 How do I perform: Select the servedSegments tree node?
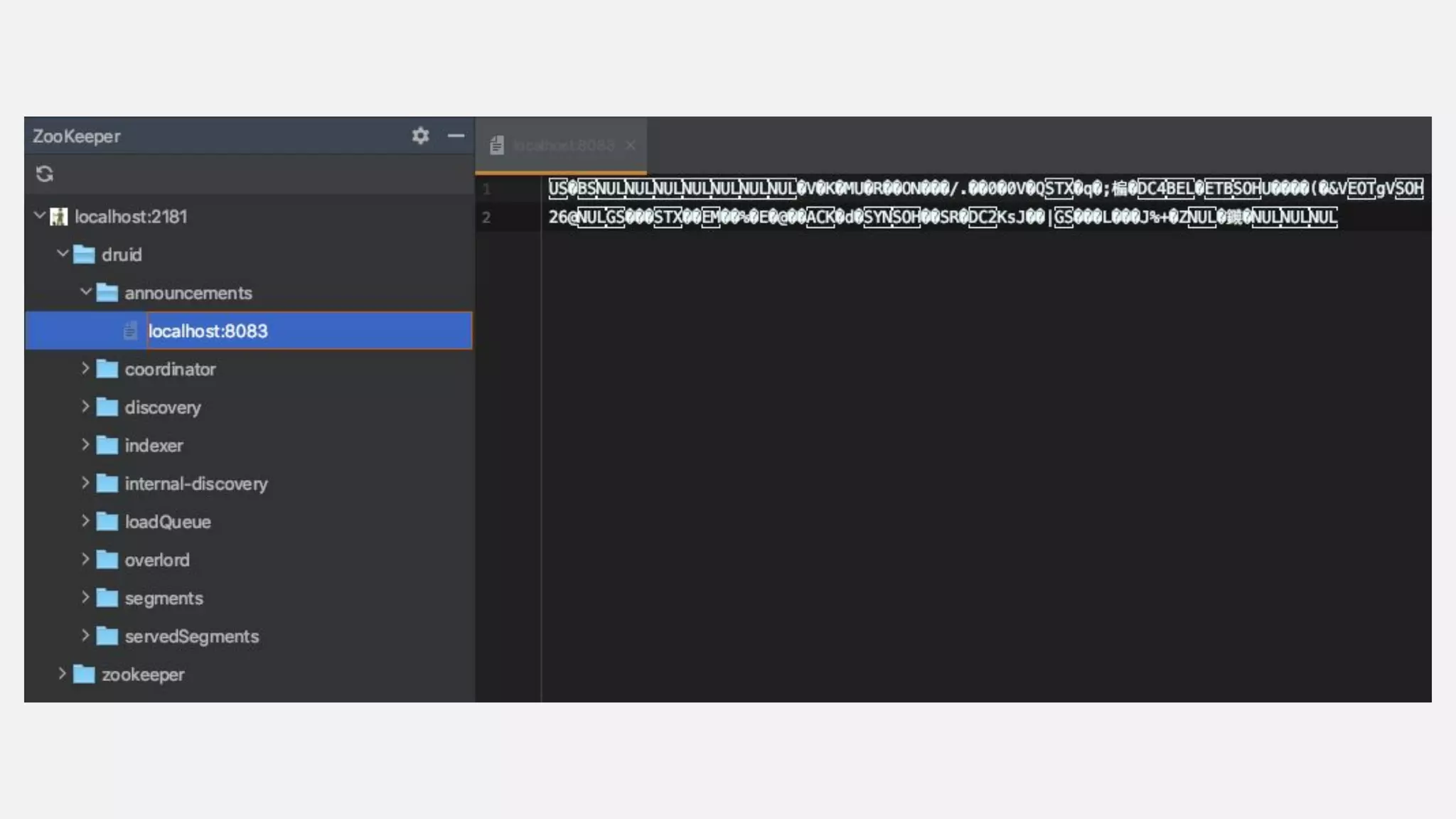tap(191, 636)
